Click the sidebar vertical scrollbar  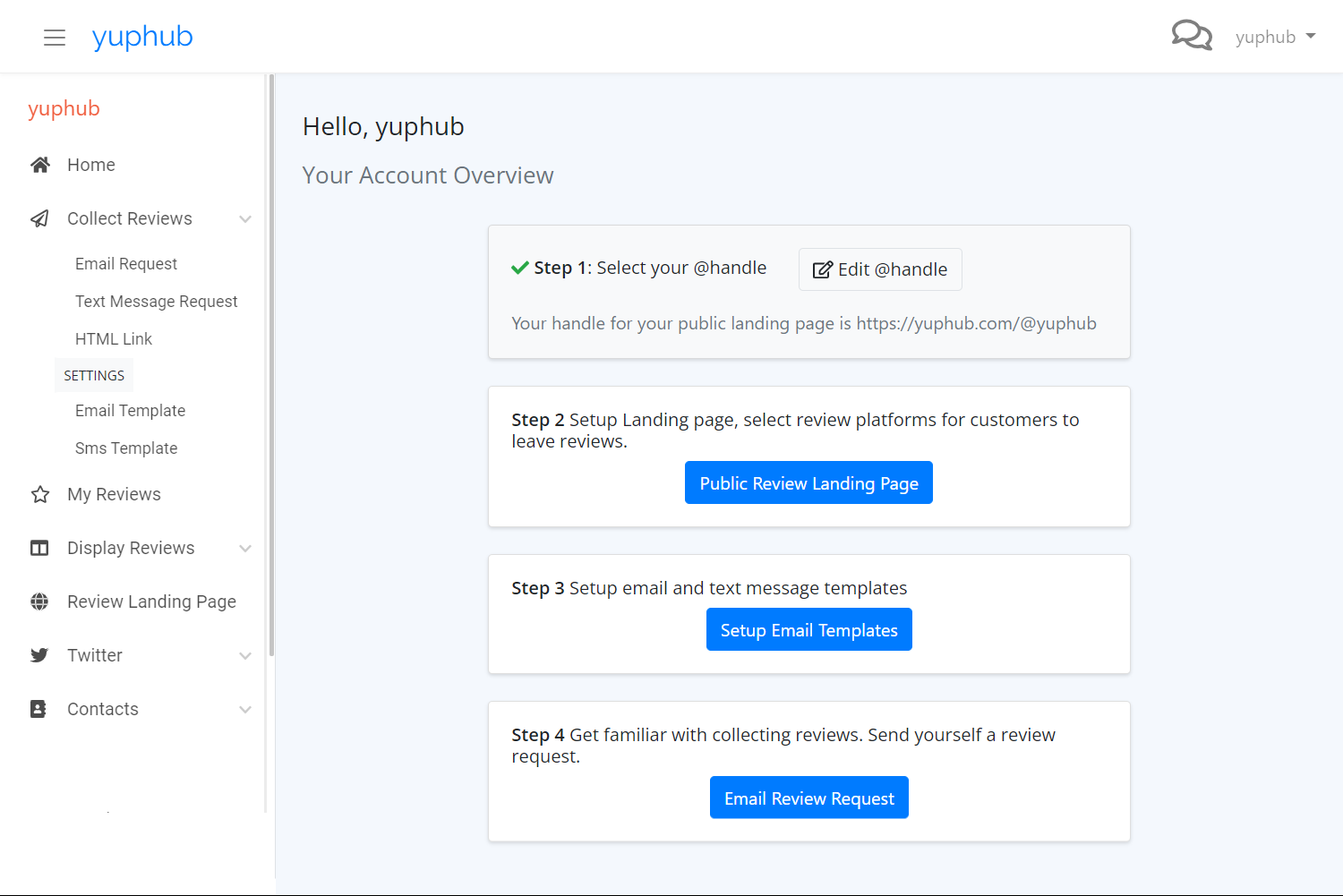(x=271, y=367)
